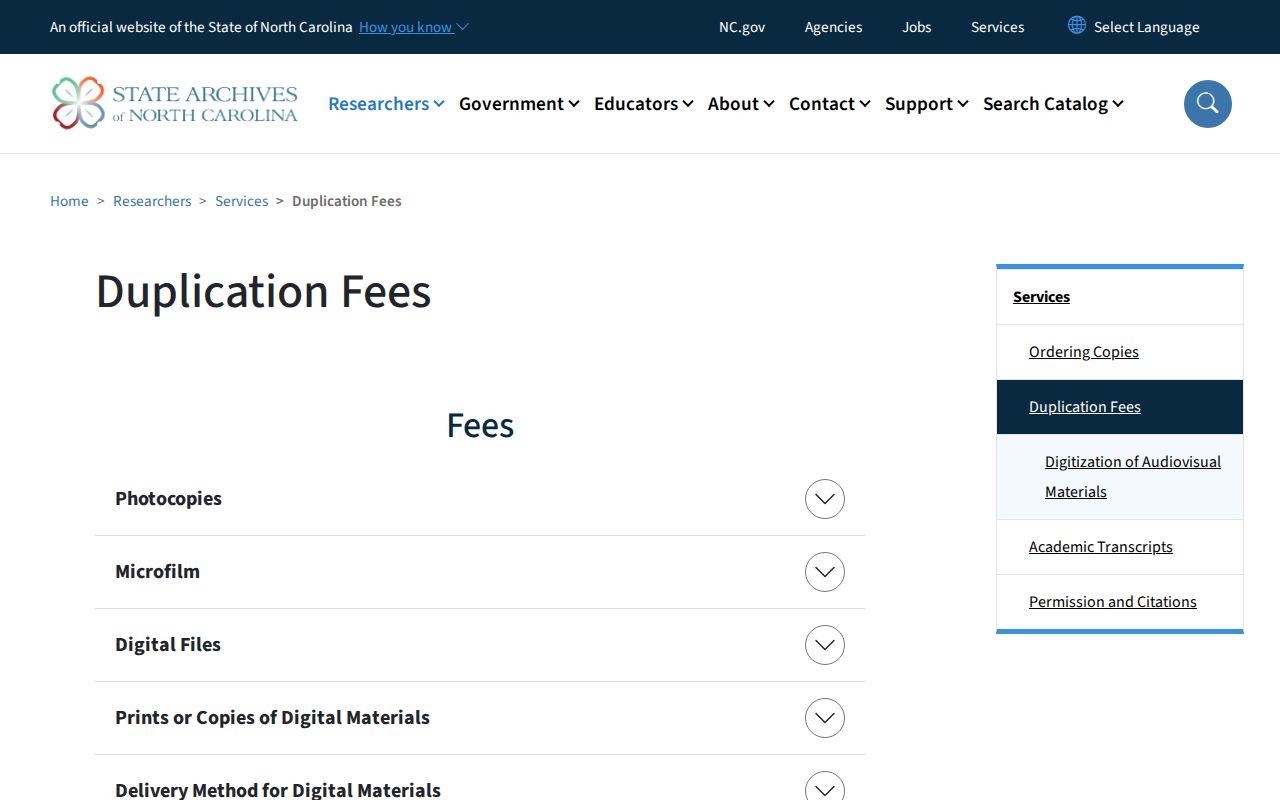Click Home in the breadcrumb

click(69, 201)
